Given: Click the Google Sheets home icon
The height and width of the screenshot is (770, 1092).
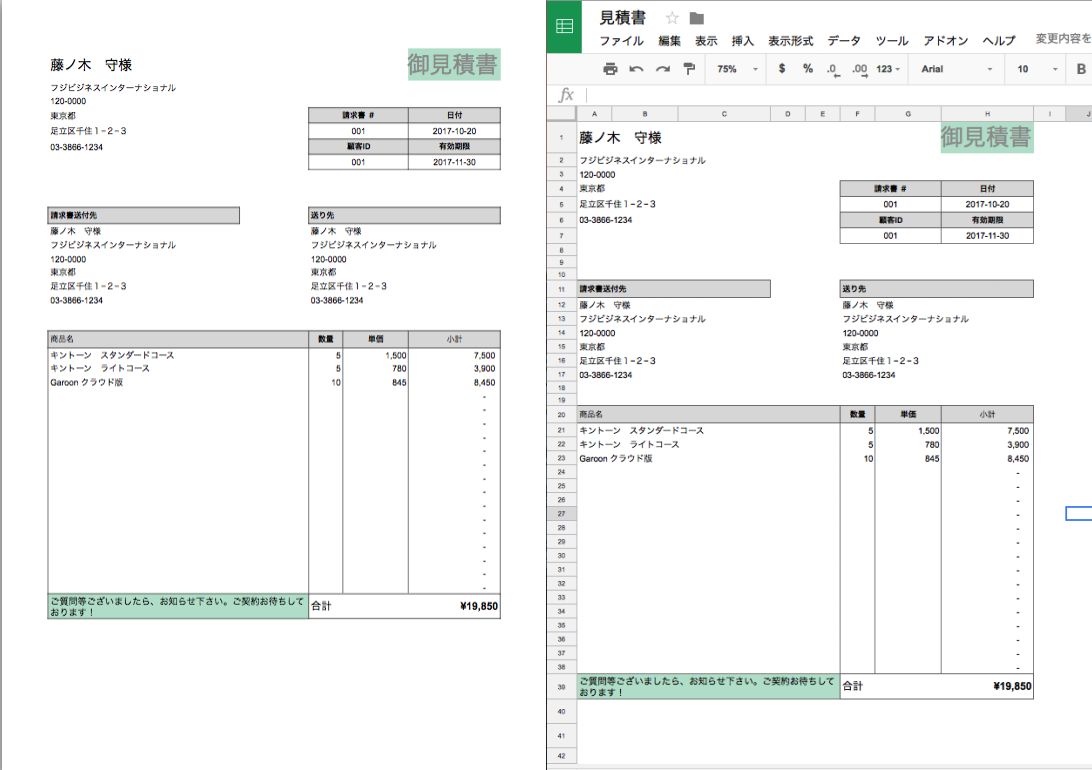Looking at the screenshot, I should [565, 27].
